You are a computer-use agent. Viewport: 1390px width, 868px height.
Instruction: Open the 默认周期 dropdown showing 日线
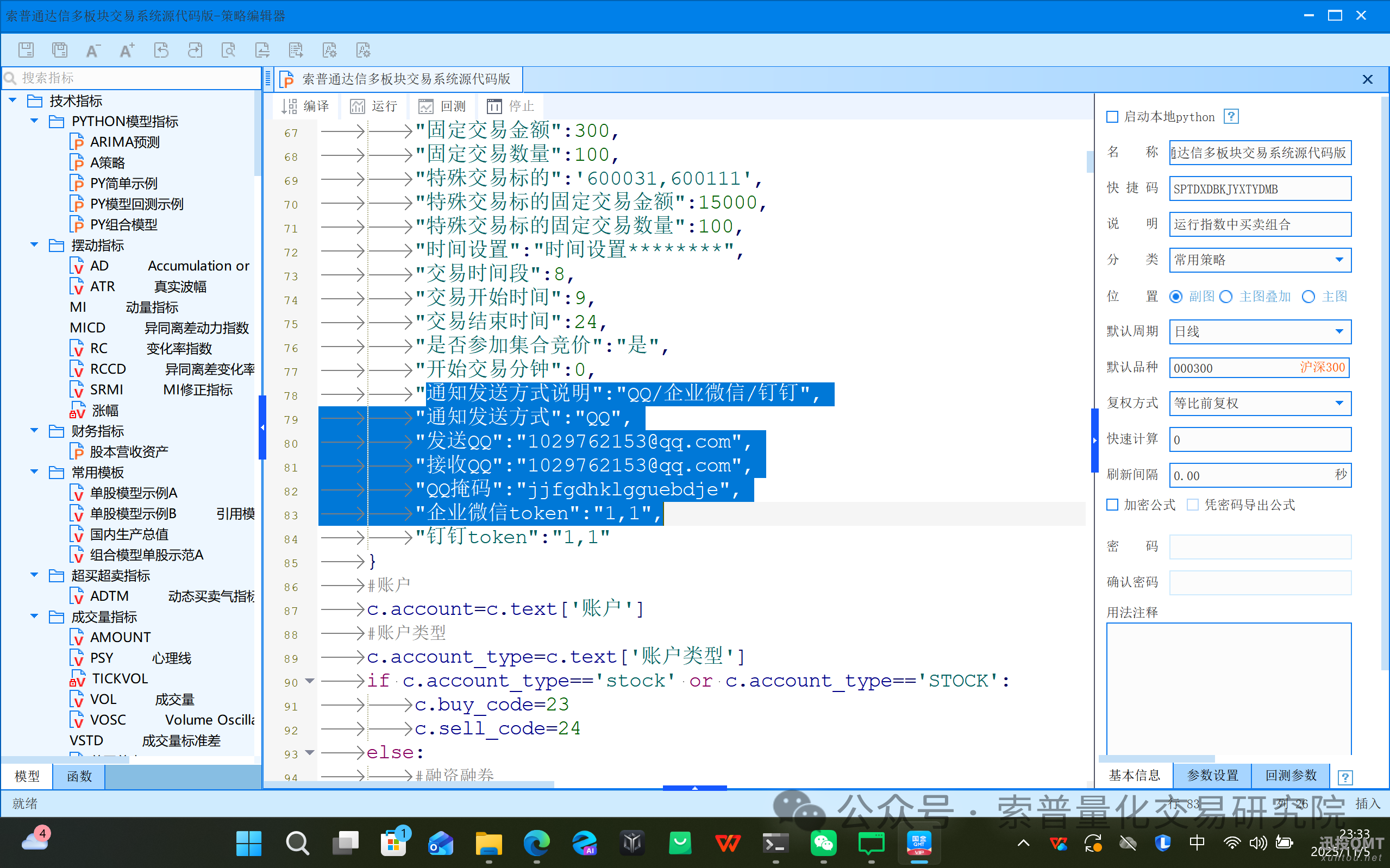coord(1339,331)
